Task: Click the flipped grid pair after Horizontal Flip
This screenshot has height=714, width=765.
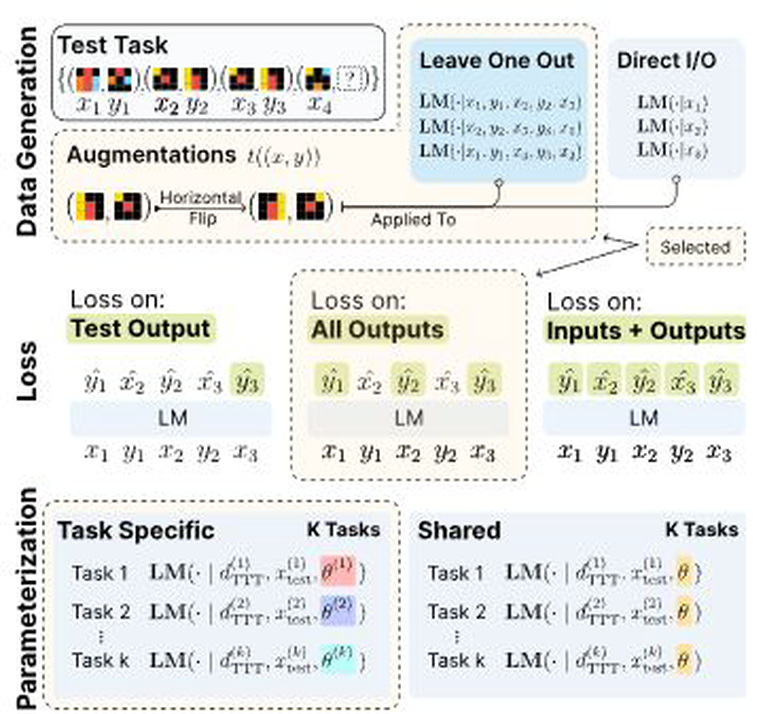Action: tap(291, 206)
